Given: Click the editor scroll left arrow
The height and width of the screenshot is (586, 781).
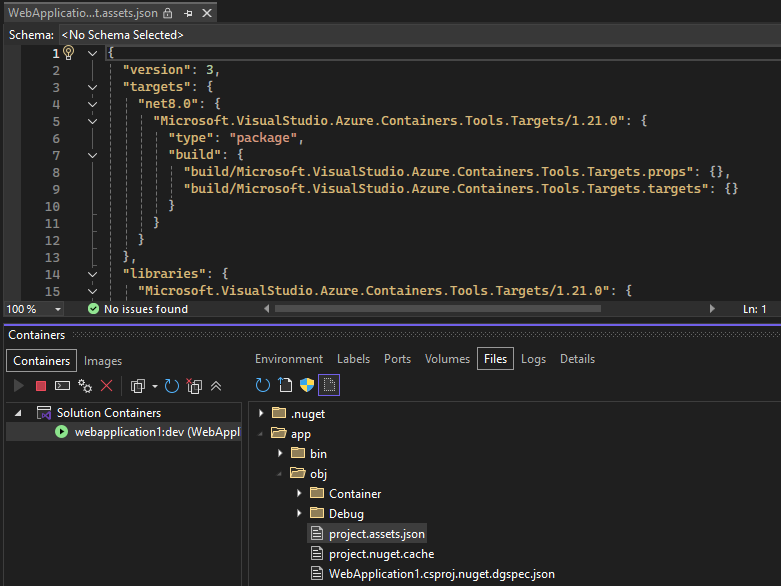Looking at the screenshot, I should 267,309.
